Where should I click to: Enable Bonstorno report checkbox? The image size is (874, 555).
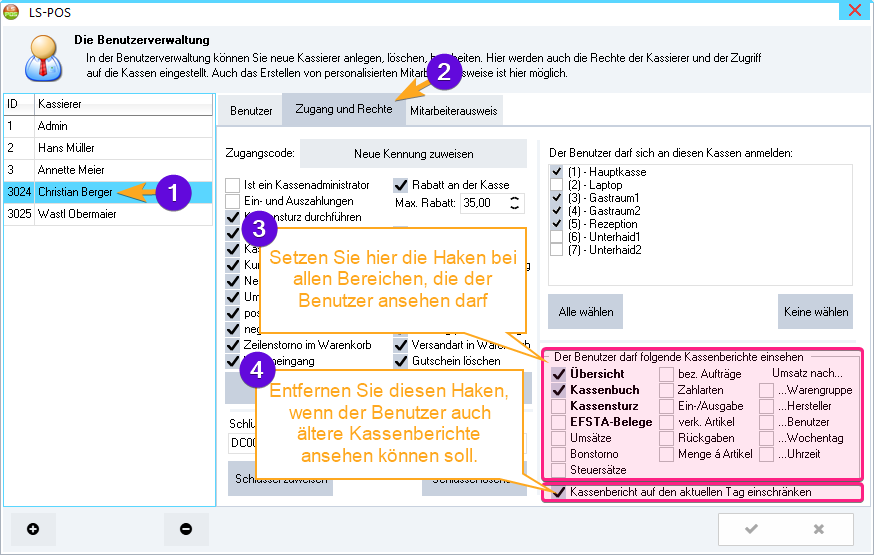559,454
